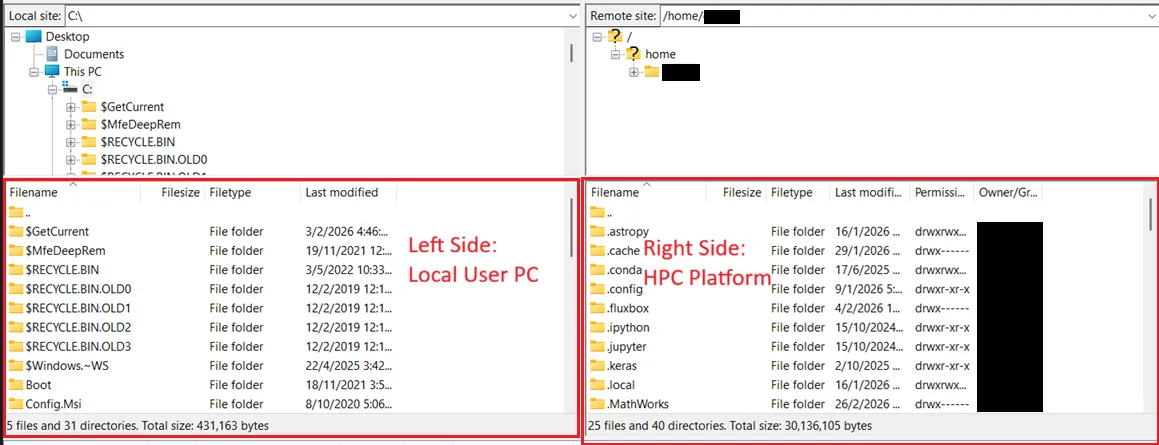Image resolution: width=1159 pixels, height=445 pixels.
Task: Click the drwxr-xr-x permissions of .ipython
Action: pyautogui.click(x=942, y=327)
